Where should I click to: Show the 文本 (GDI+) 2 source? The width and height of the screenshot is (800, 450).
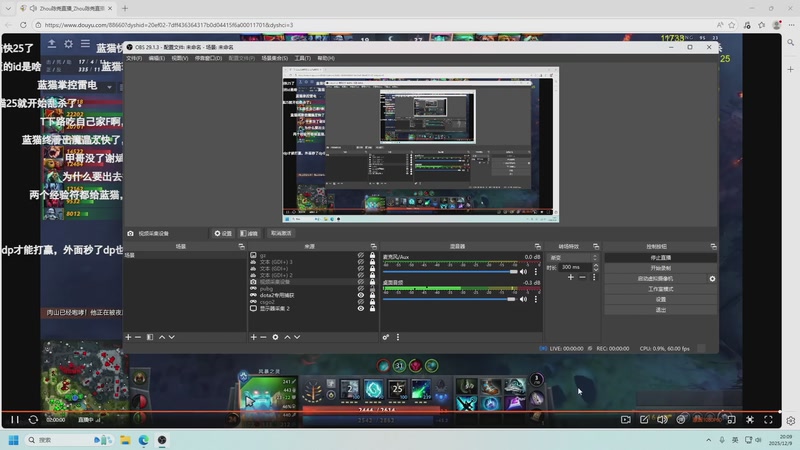pyautogui.click(x=361, y=275)
